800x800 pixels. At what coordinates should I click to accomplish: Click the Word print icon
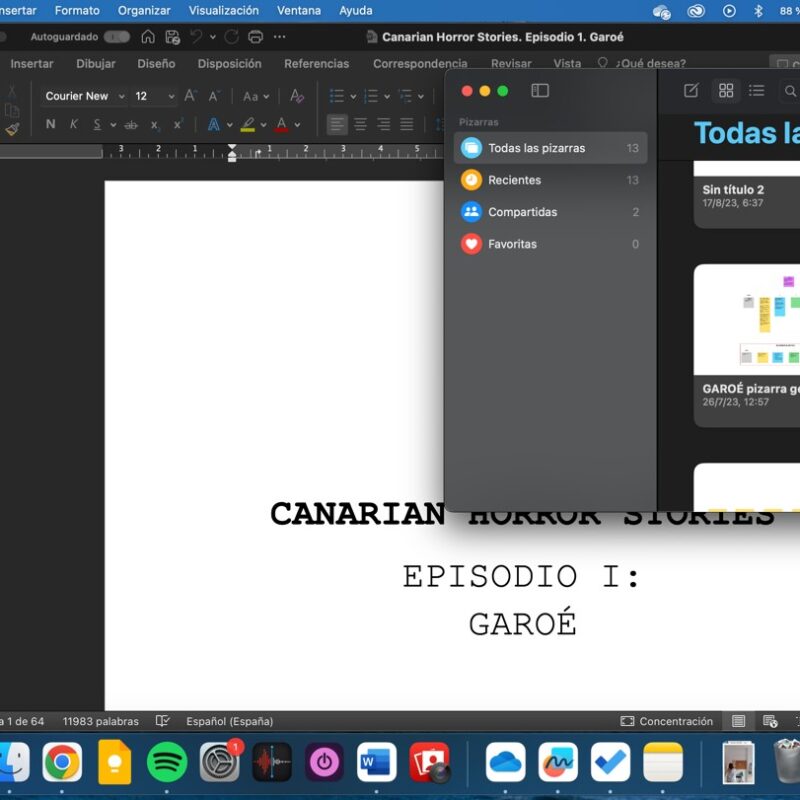tap(256, 37)
